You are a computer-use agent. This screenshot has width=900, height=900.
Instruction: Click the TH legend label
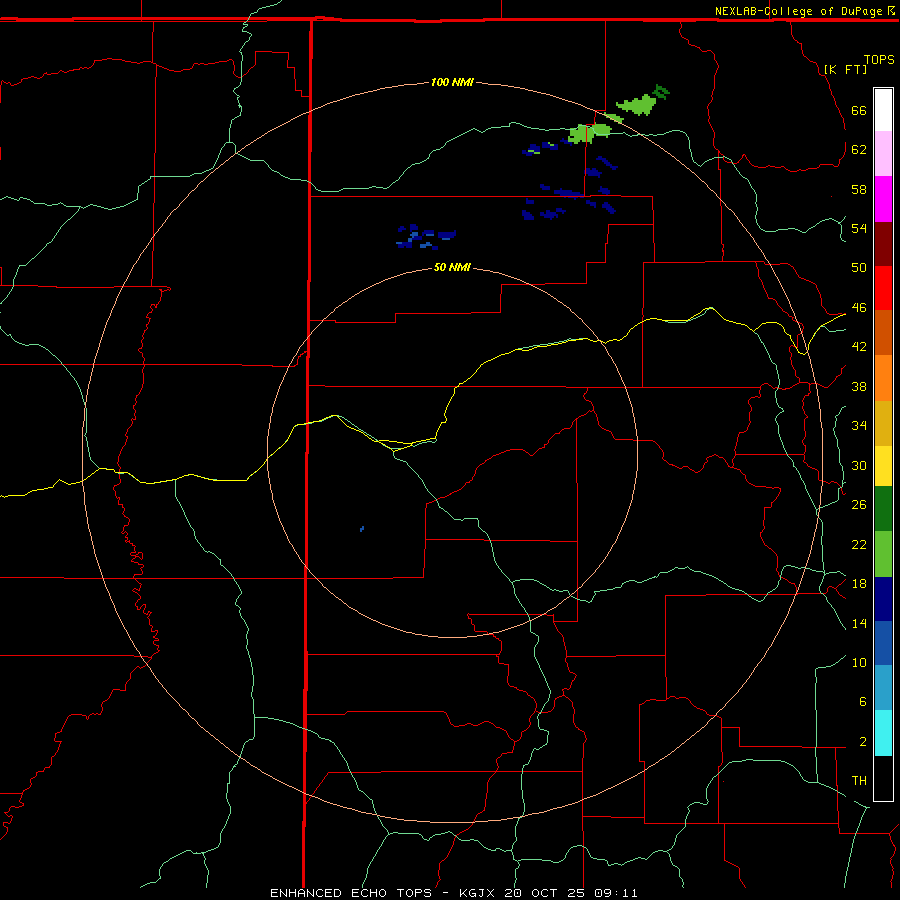click(x=859, y=780)
